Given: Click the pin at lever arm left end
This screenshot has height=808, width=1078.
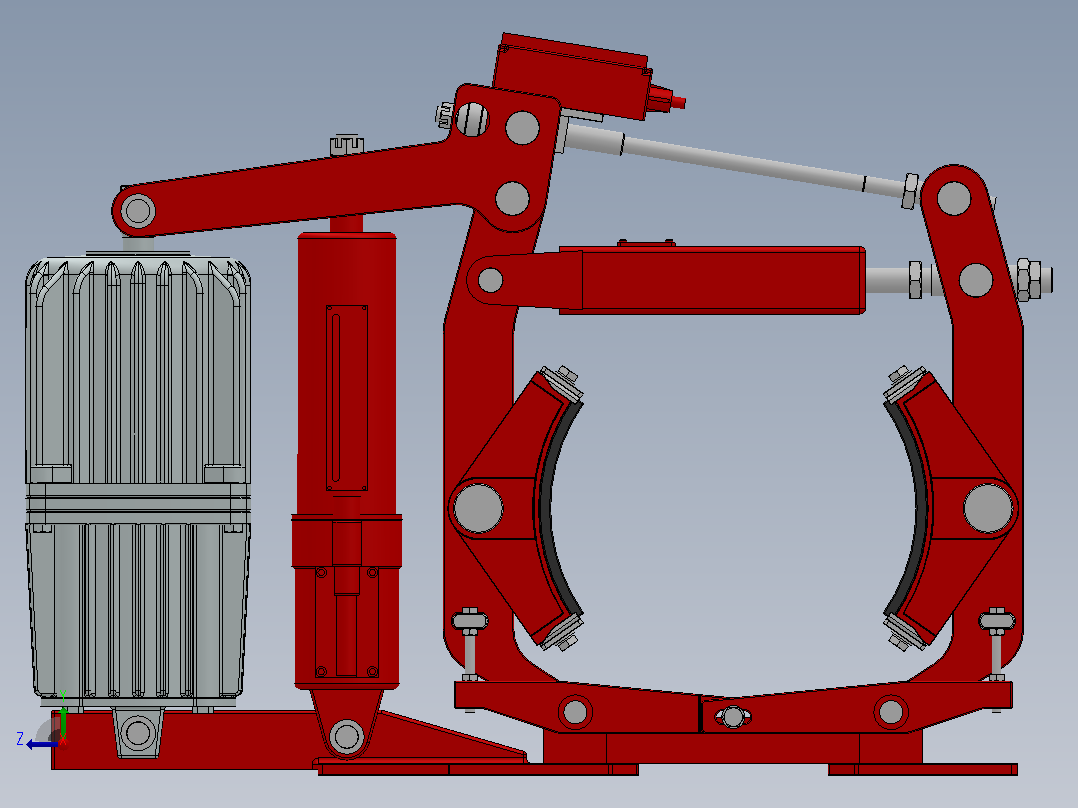Looking at the screenshot, I should (x=138, y=210).
